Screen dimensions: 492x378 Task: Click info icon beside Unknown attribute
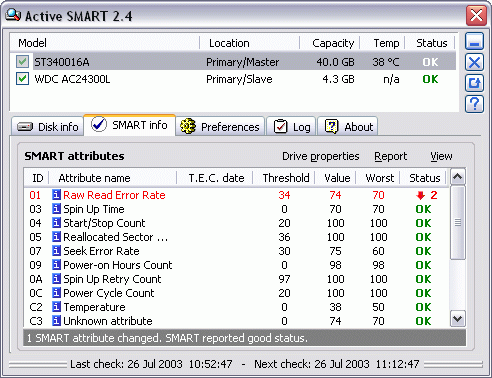56,321
